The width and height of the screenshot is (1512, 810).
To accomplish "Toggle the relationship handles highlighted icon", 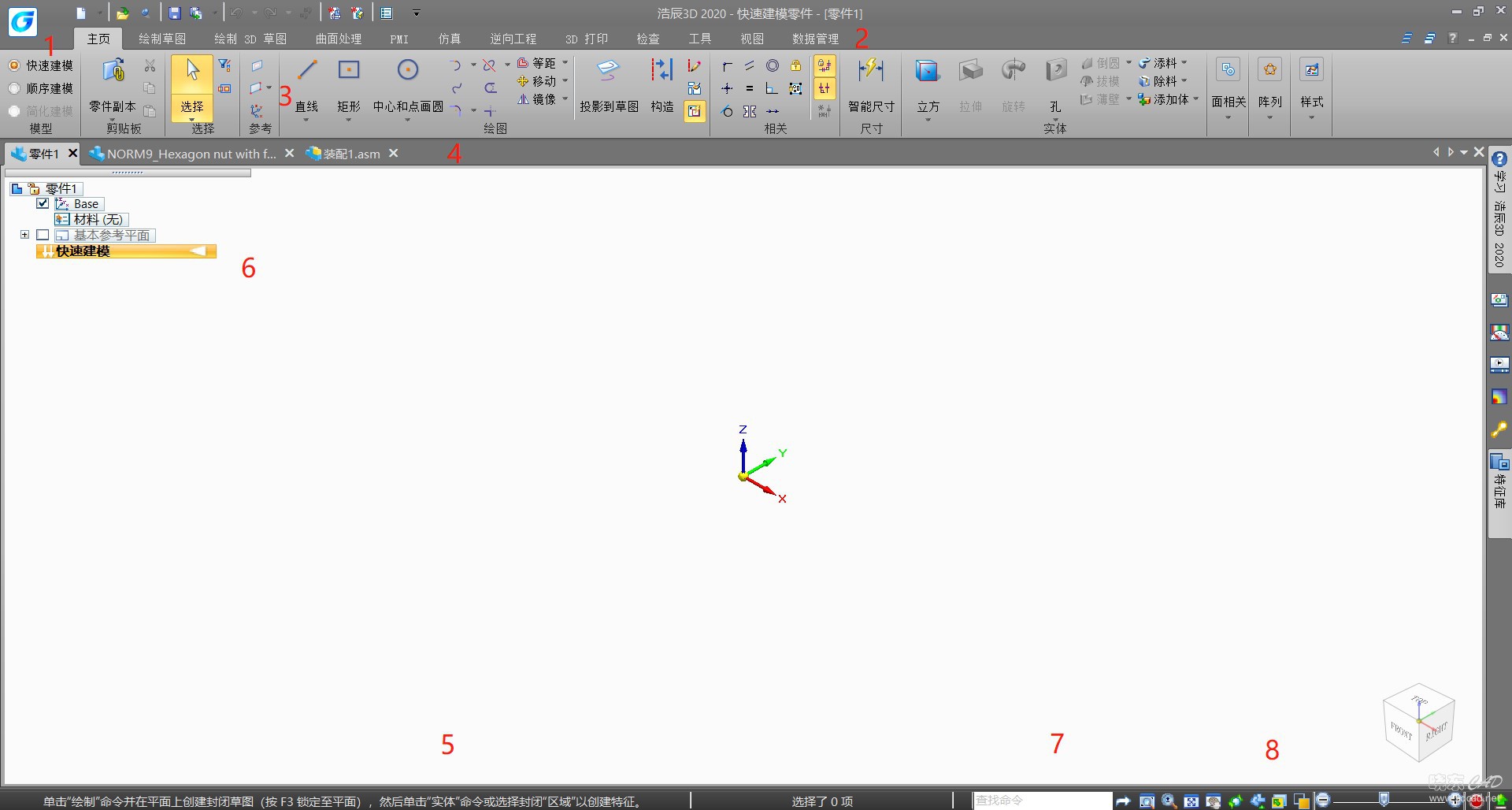I will [825, 88].
